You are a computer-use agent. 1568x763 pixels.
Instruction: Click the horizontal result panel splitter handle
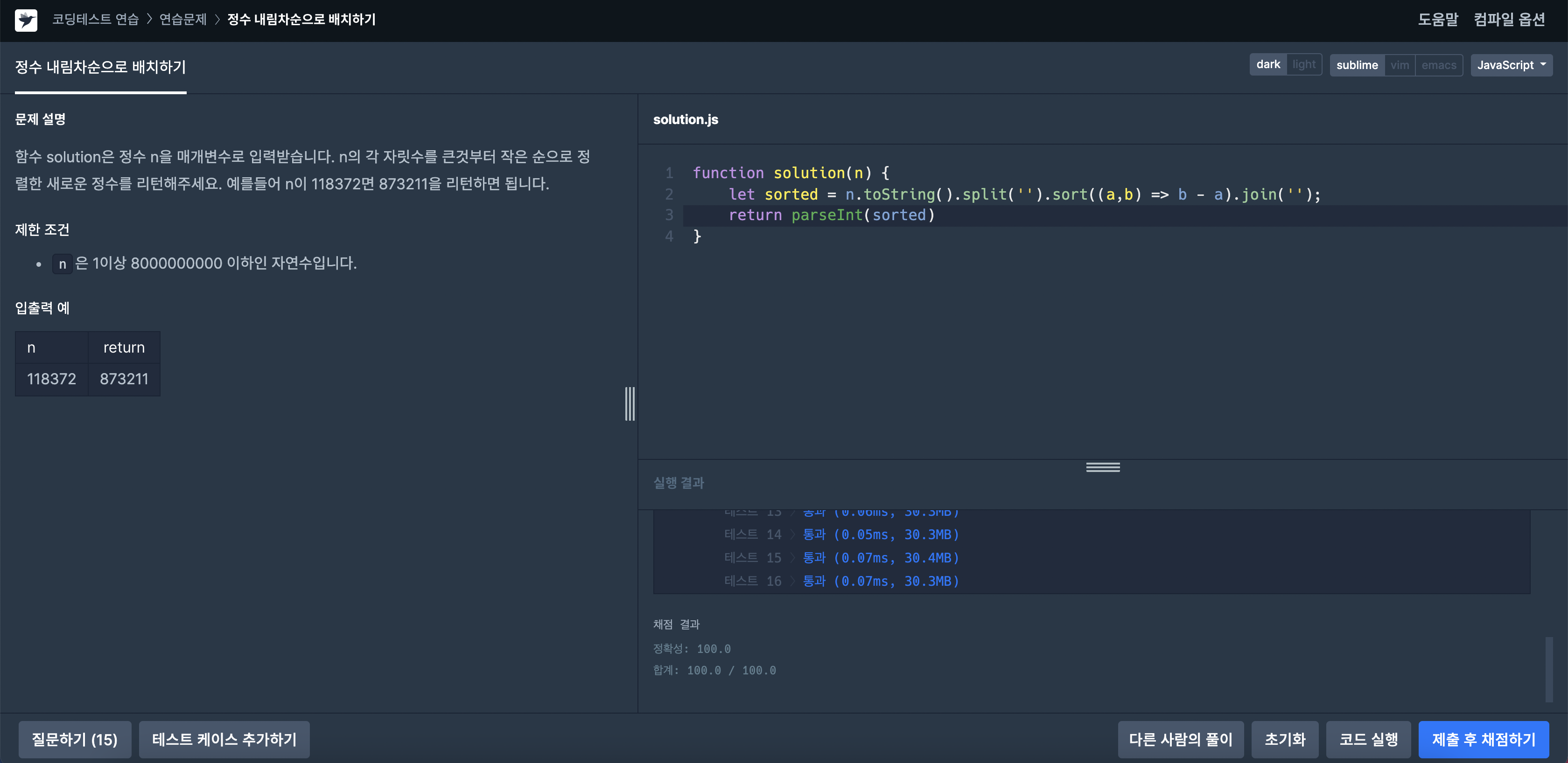1102,467
